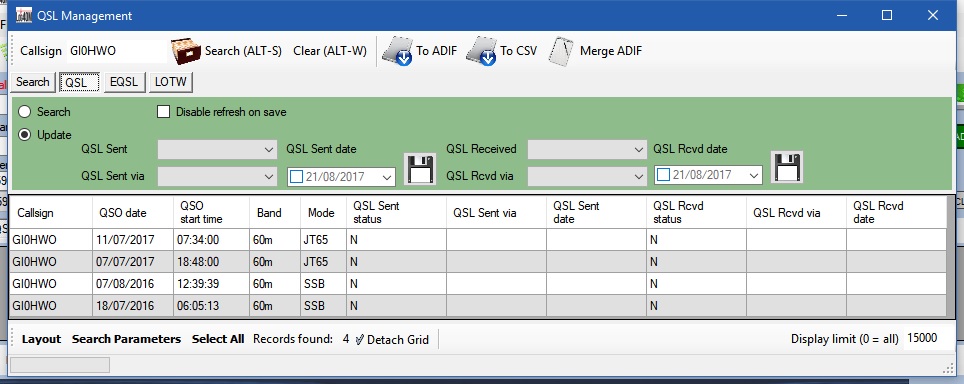The height and width of the screenshot is (384, 964).
Task: Select the row dated 11/07/2017
Action: click(x=478, y=240)
